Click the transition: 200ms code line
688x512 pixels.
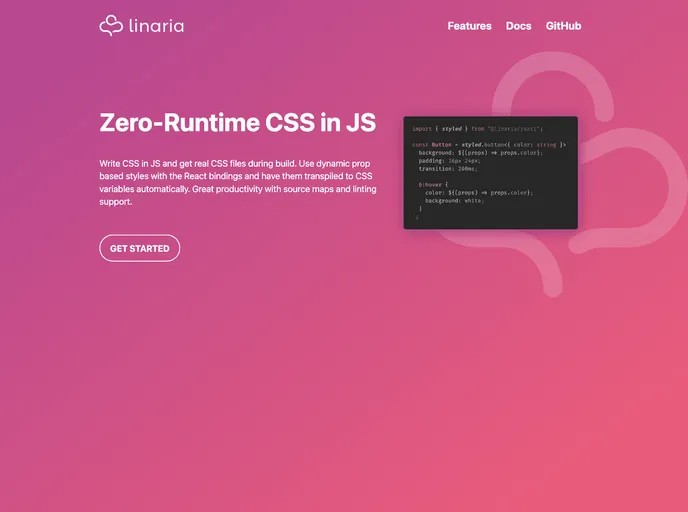449,169
